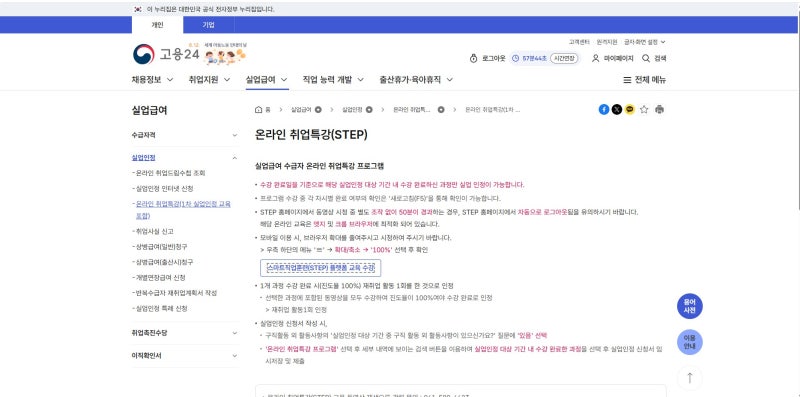The height and width of the screenshot is (397, 800).
Task: Open the 실업급여 top menu
Action: pos(266,80)
